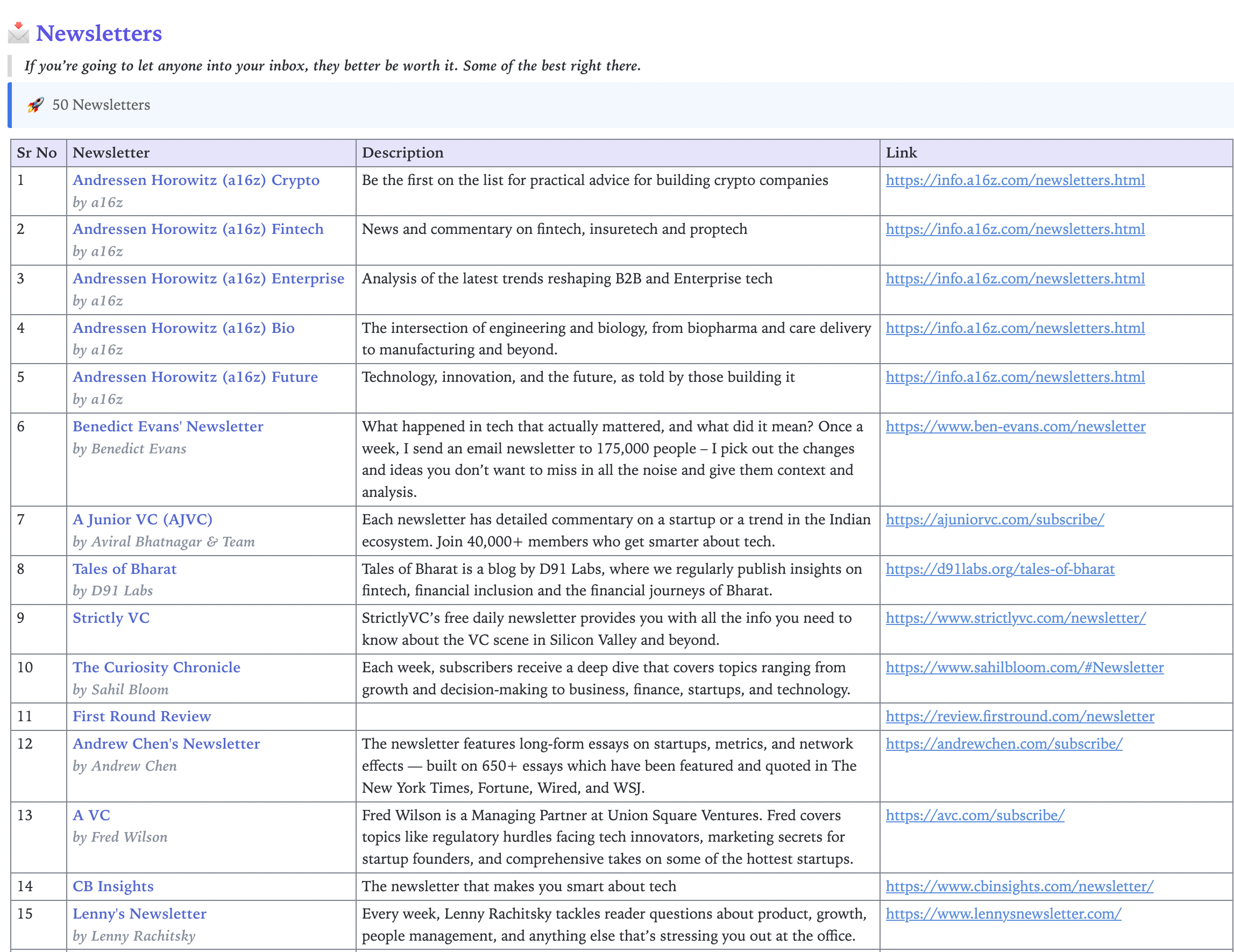The image size is (1234, 952).
Task: Open Andrew Chen's Newsletter title link
Action: coord(167,744)
